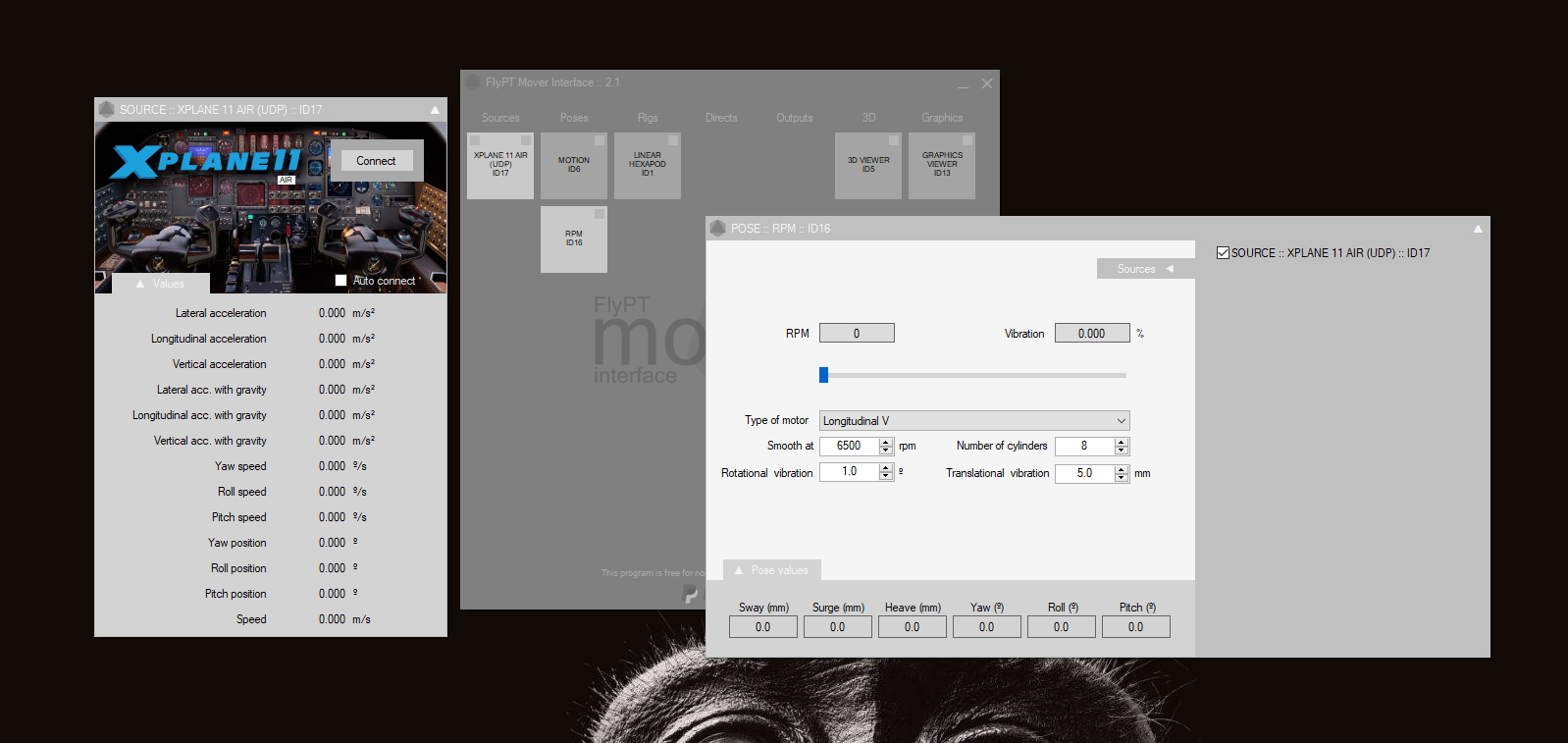Click corner square on GRAPHICS VIEWER tile
This screenshot has height=743, width=1568.
click(967, 140)
